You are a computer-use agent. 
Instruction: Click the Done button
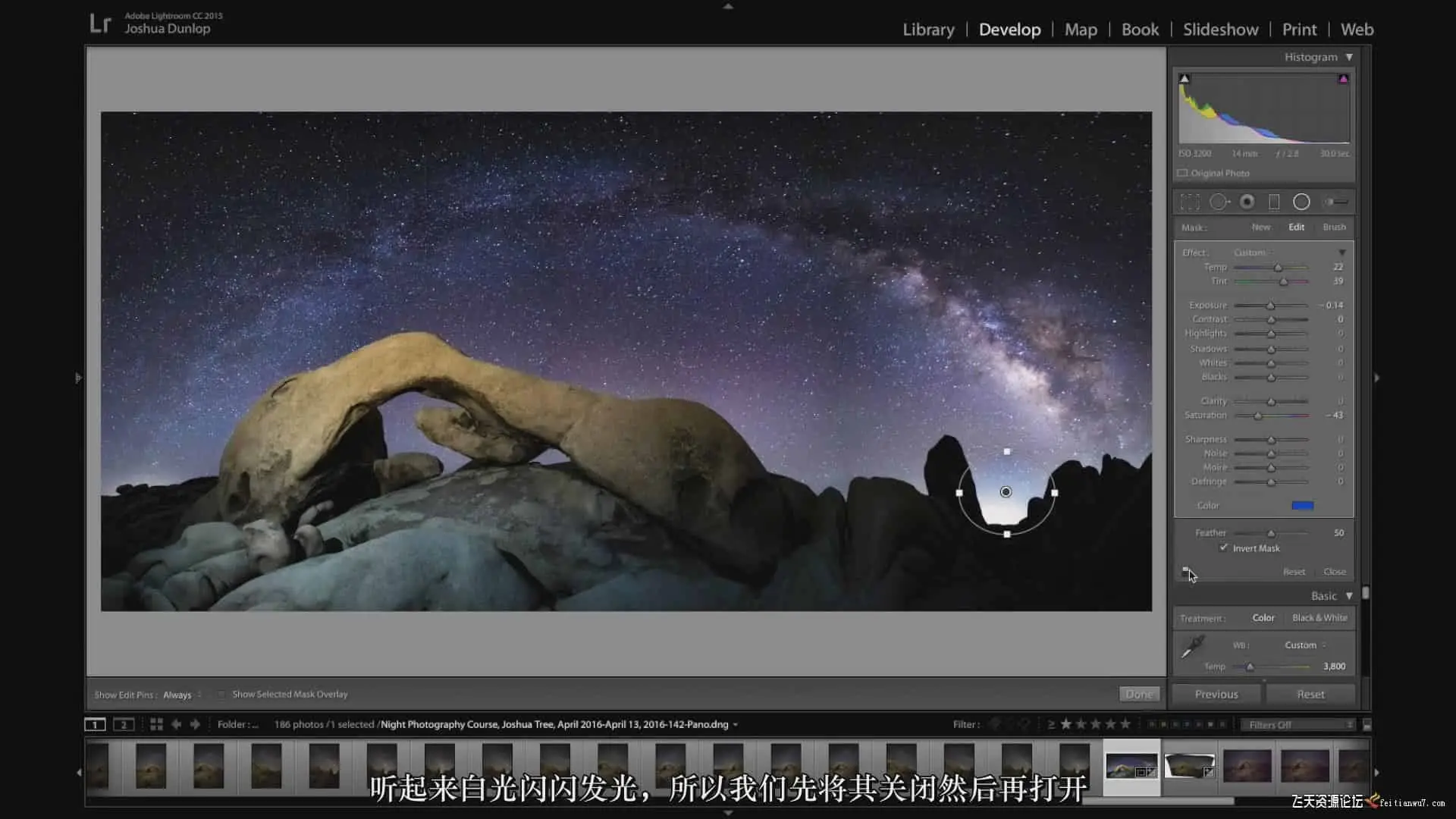(x=1138, y=694)
